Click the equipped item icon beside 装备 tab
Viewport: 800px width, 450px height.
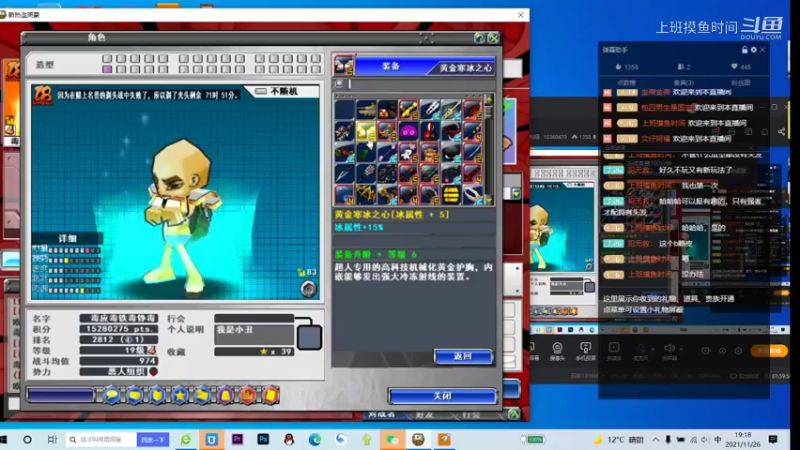coord(344,66)
